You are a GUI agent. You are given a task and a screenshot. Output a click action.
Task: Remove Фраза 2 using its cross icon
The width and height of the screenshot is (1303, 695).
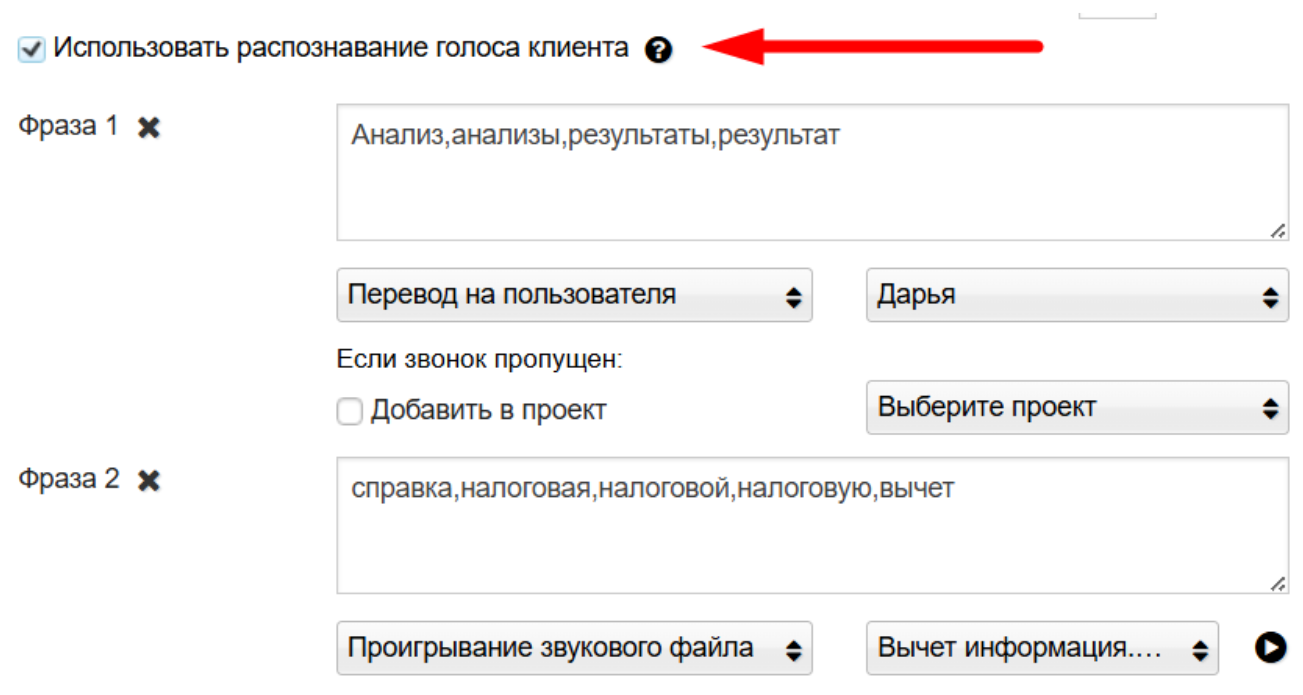click(x=149, y=481)
